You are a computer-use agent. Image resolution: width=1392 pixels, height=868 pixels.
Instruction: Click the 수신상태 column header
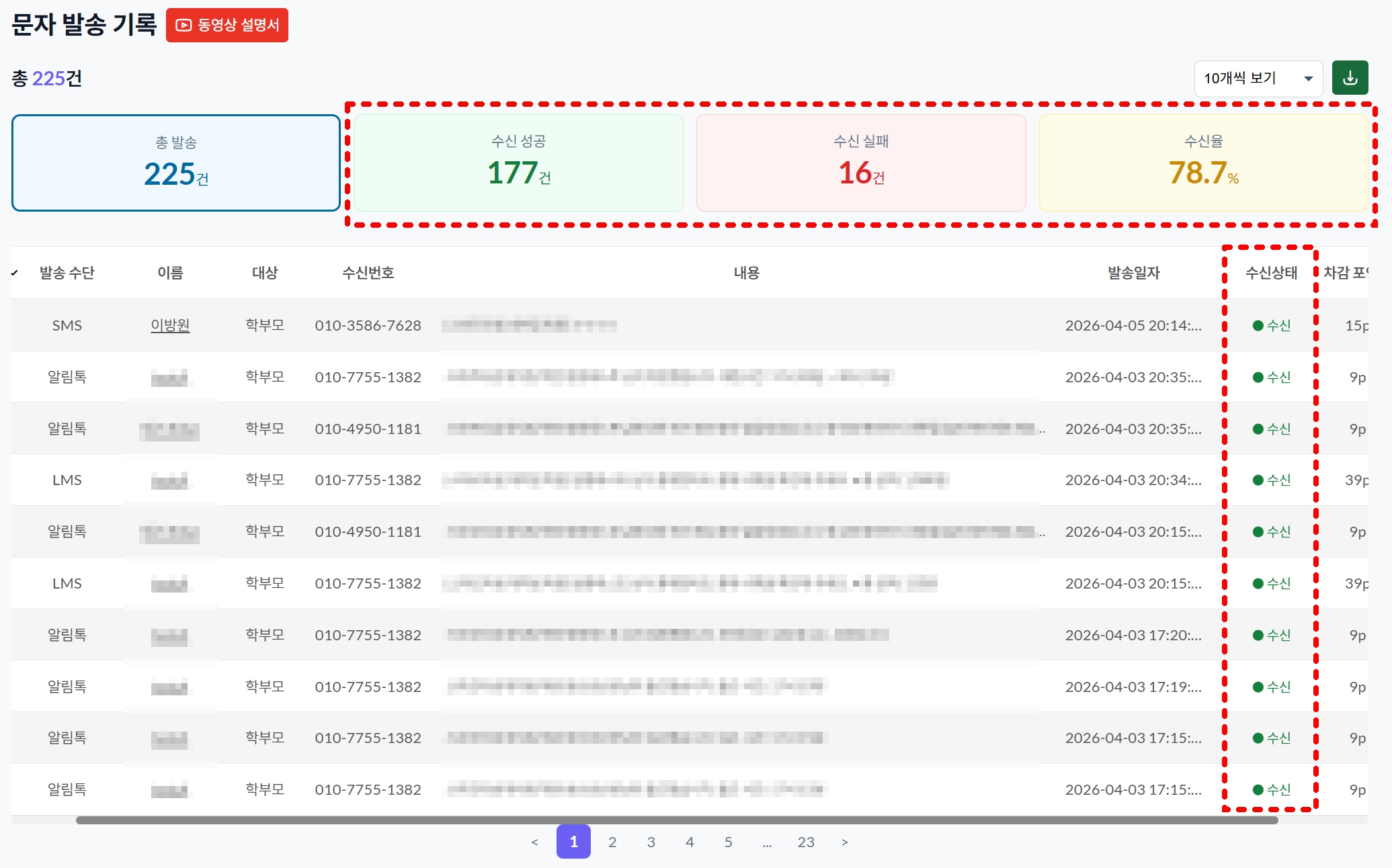click(x=1271, y=273)
